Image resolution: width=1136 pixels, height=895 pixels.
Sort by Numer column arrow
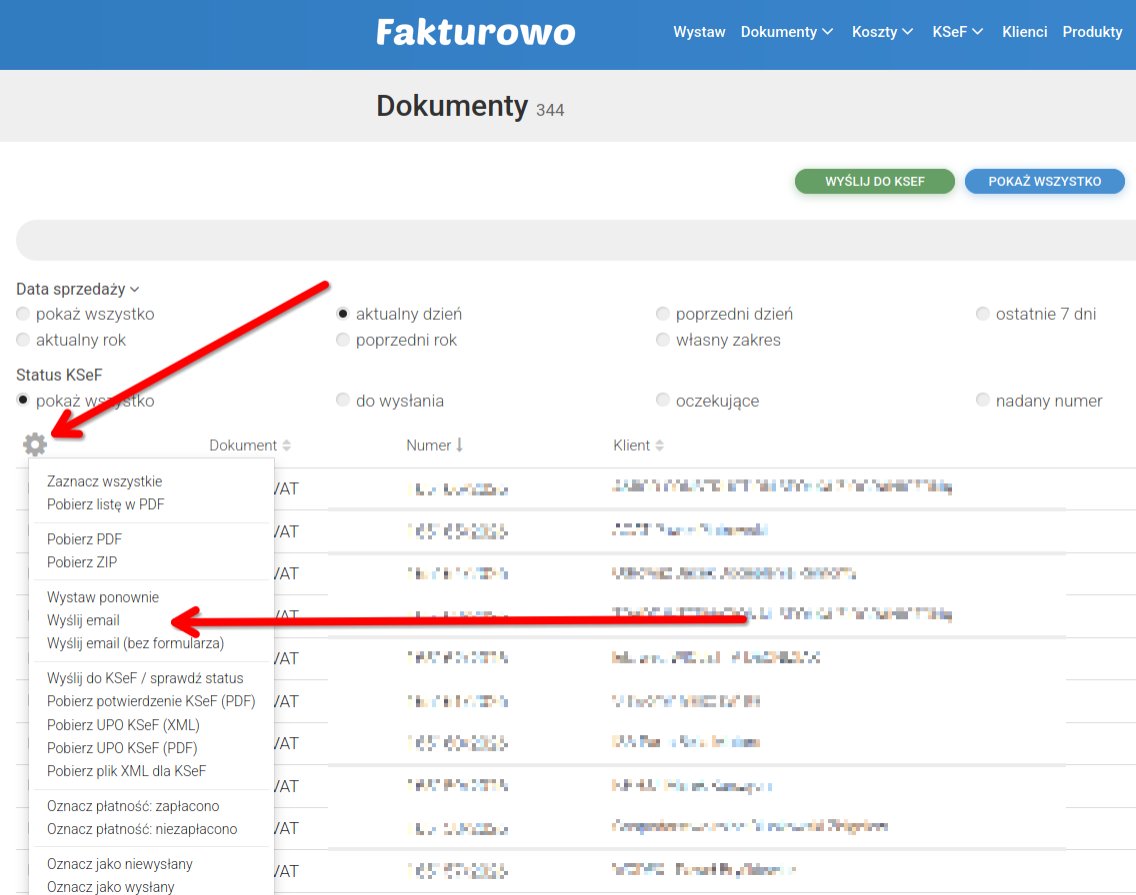[460, 445]
